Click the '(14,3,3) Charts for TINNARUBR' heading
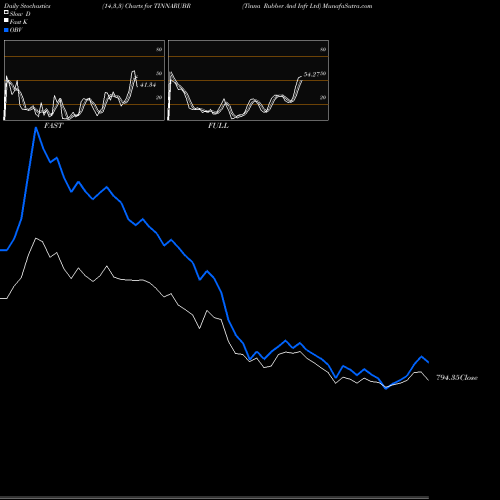Image resolution: width=500 pixels, height=500 pixels. point(146,6)
